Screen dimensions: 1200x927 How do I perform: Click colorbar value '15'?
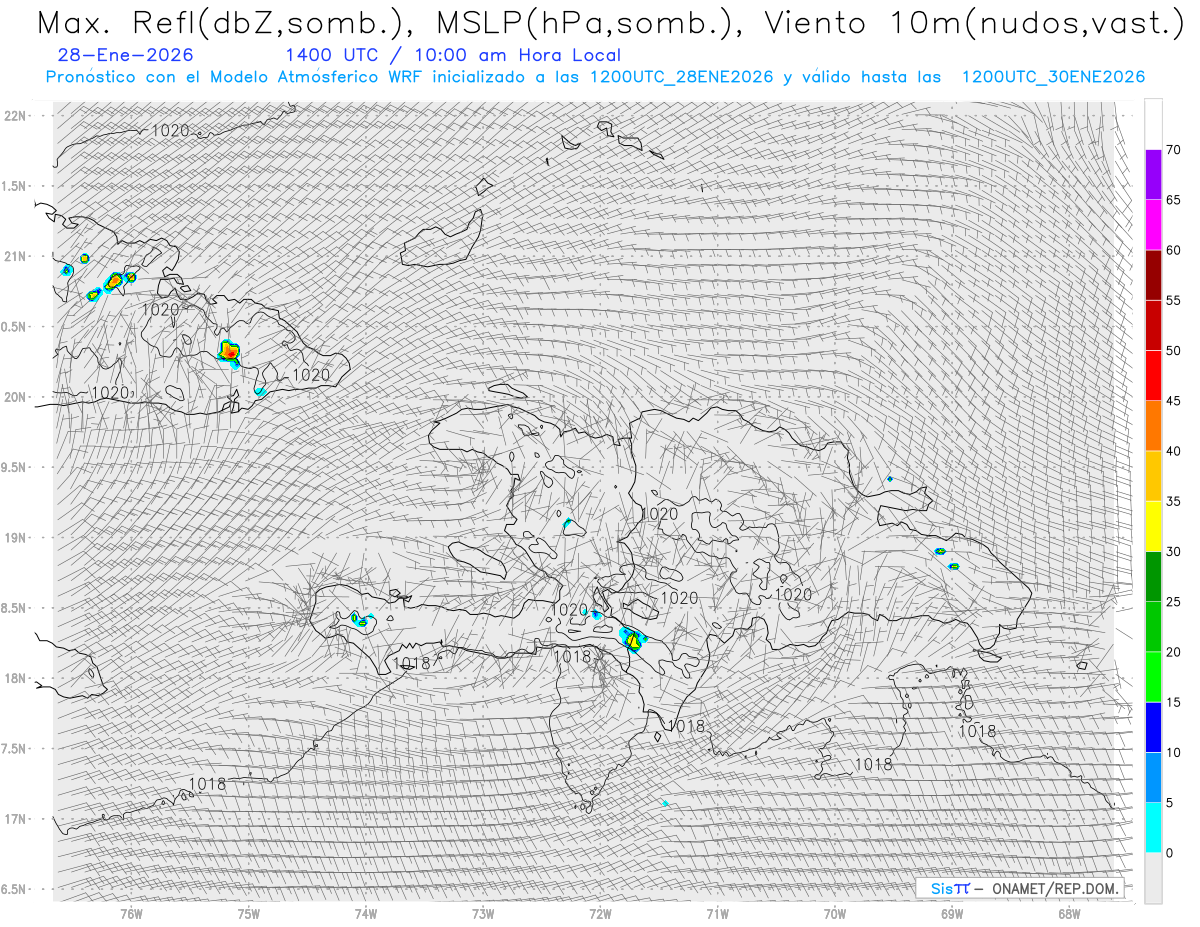tap(1173, 702)
